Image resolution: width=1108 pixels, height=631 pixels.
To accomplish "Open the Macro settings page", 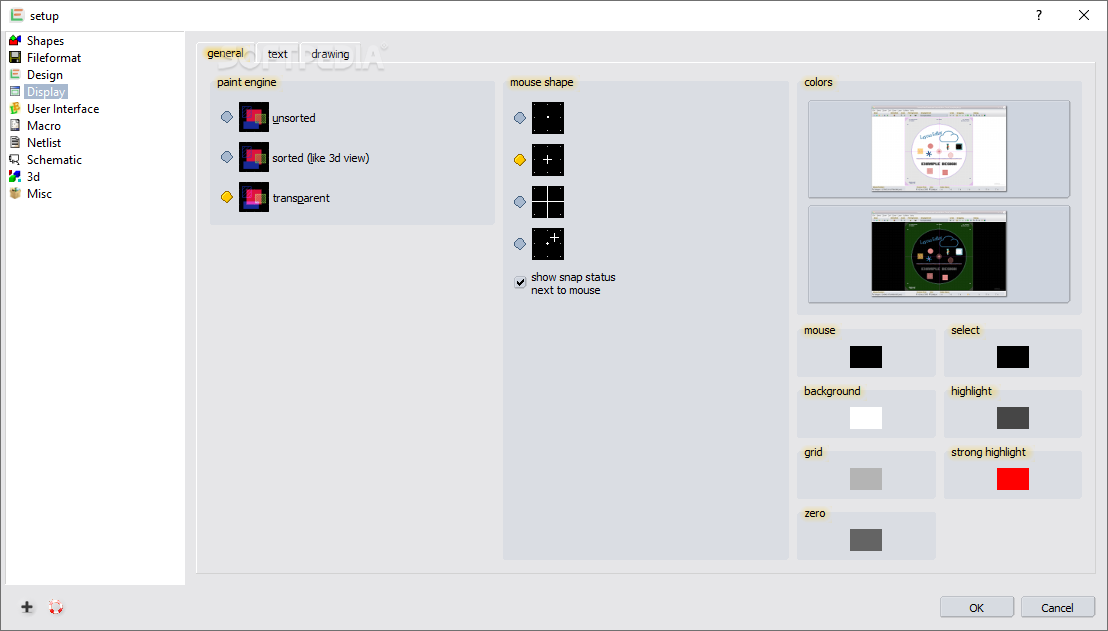I will click(44, 125).
